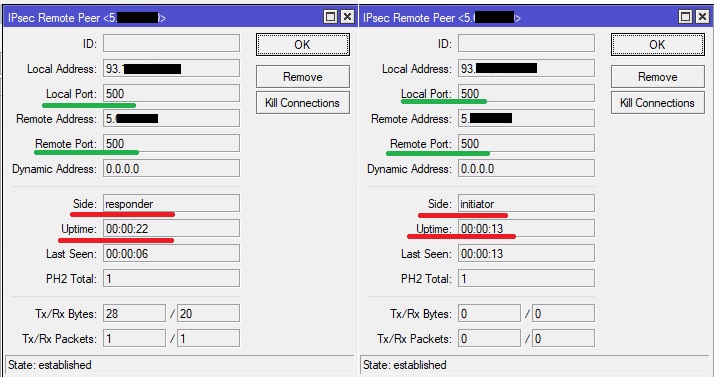Click OK in the responder peer window

pos(303,44)
